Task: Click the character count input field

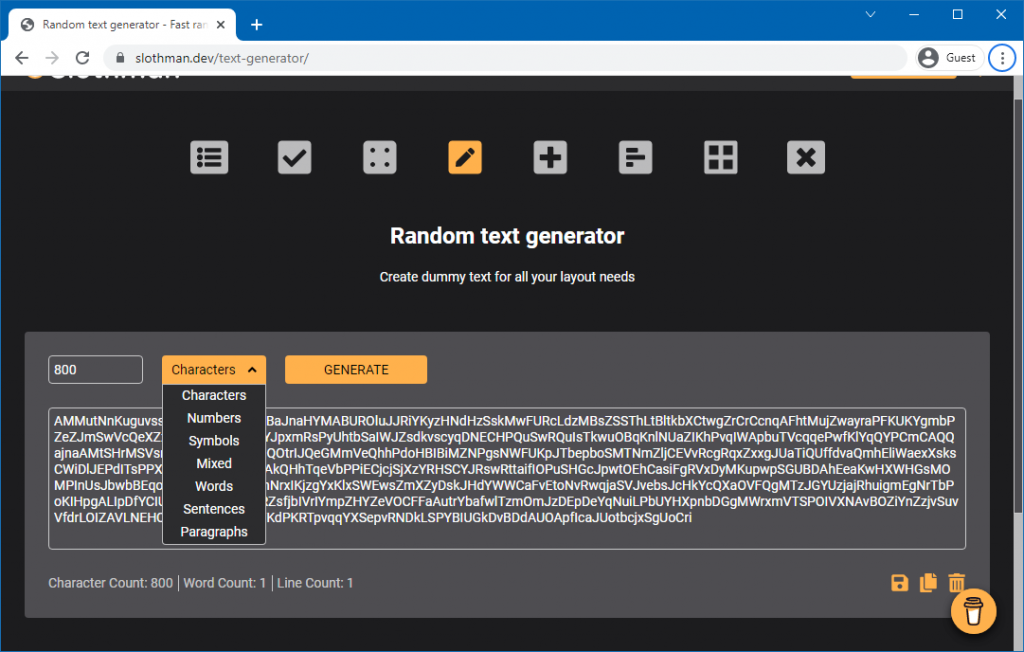Action: (x=95, y=369)
